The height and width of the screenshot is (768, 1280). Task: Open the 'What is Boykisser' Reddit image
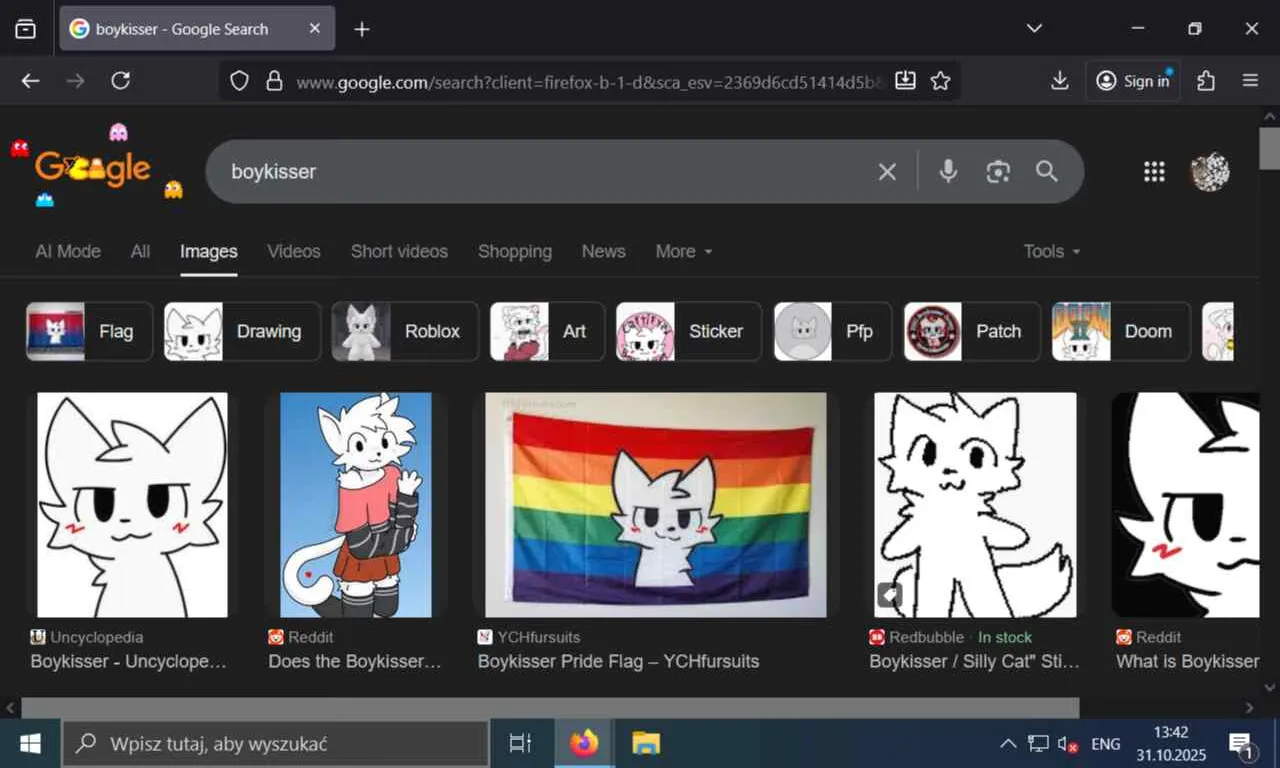(1186, 505)
